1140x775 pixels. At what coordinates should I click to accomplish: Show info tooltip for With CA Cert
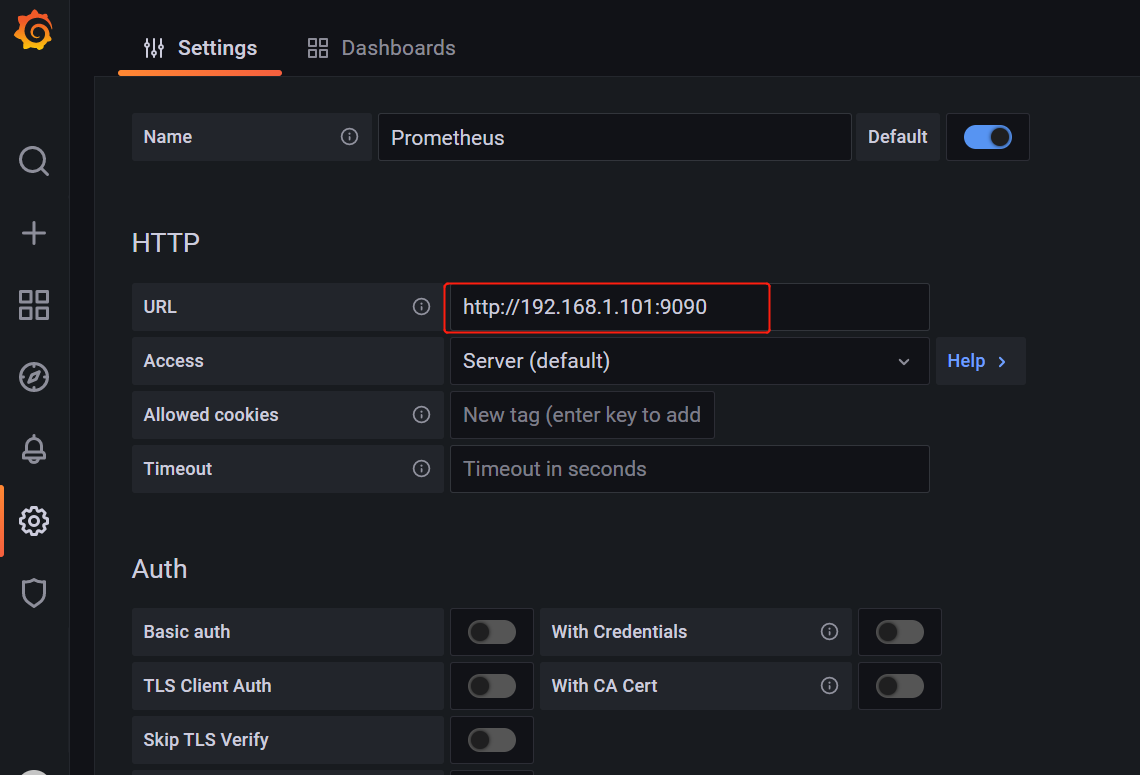coord(829,686)
